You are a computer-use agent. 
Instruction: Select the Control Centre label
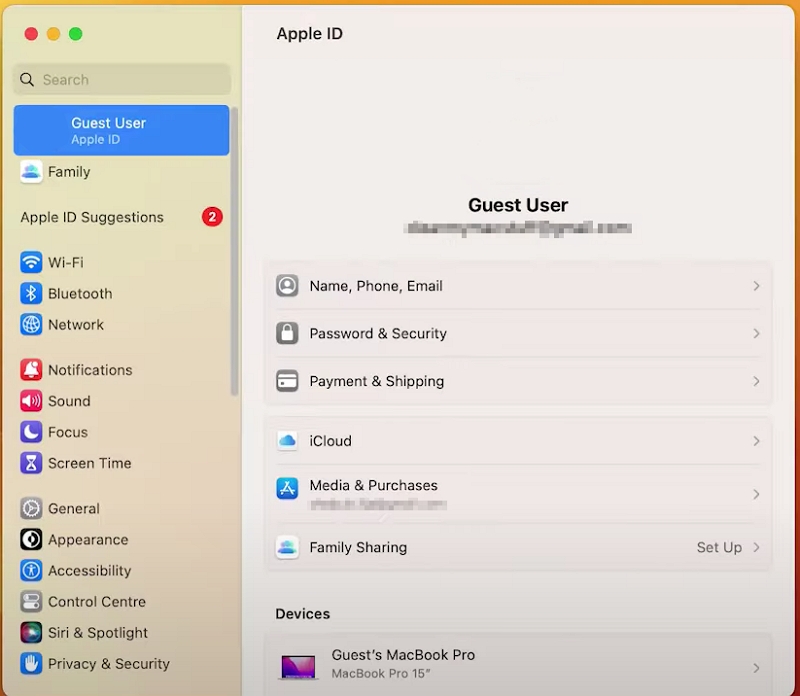(97, 602)
